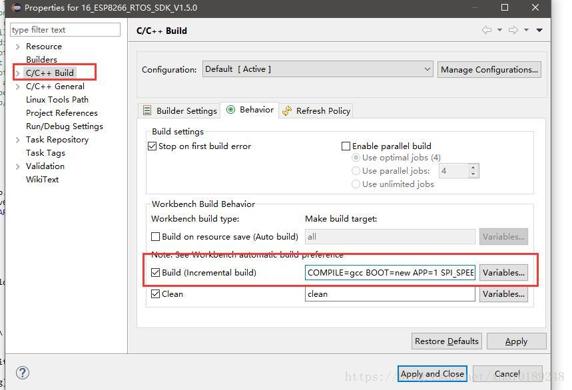Click the back navigation arrow icon
This screenshot has height=390, width=572.
click(487, 30)
